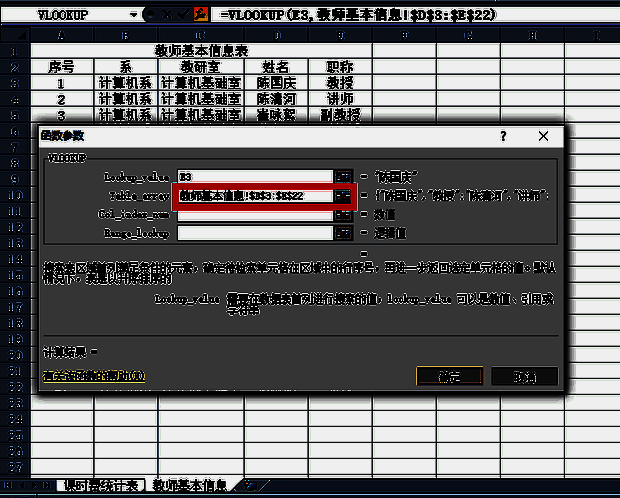
Task: Select column F header
Action: click(405, 36)
